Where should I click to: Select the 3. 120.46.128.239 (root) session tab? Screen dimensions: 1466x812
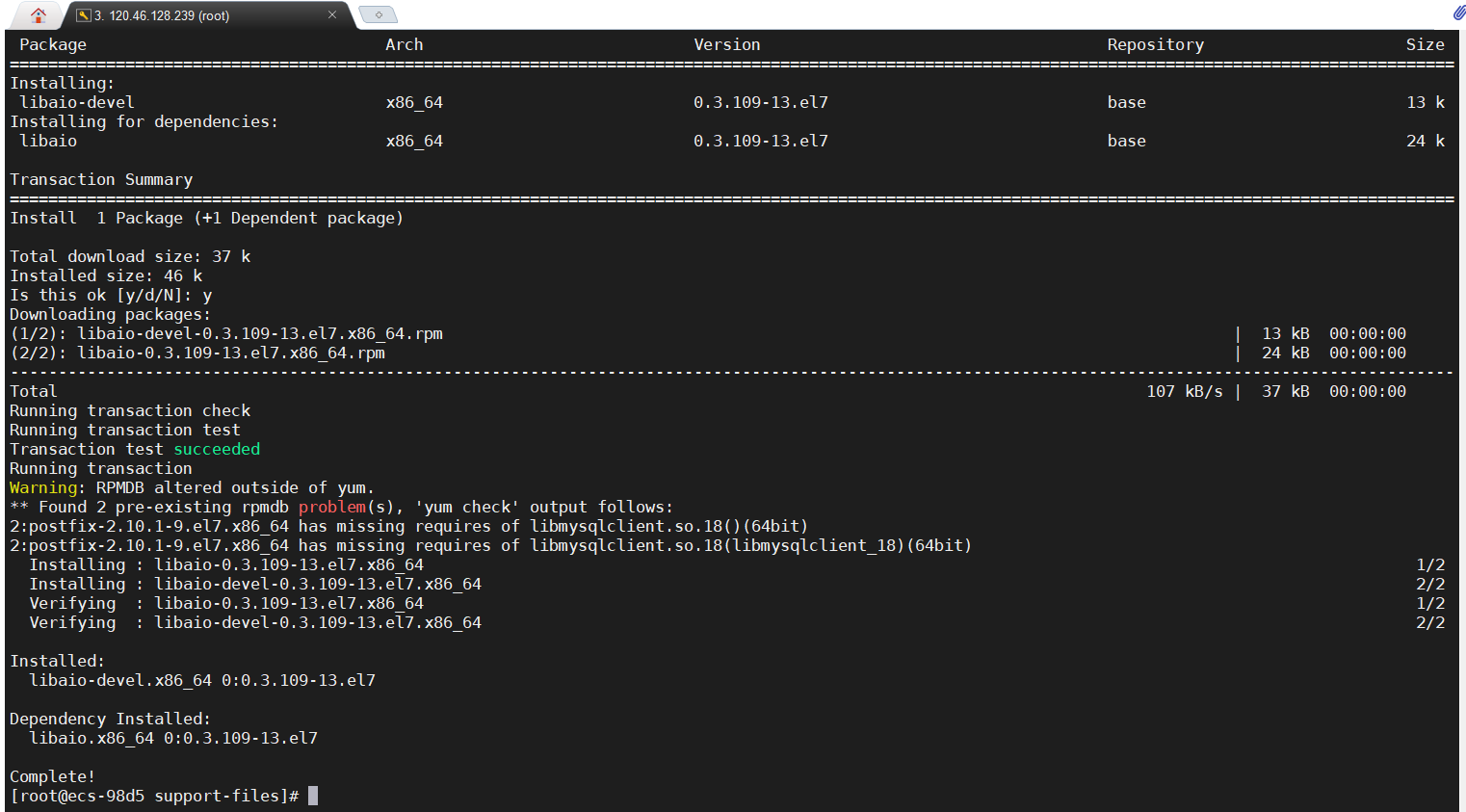coord(164,15)
